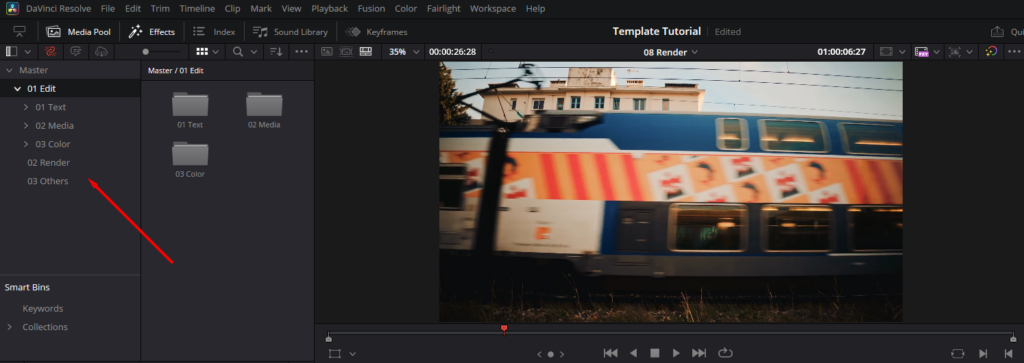Open the search options dropdown arrow
The width and height of the screenshot is (1024, 363).
253,52
